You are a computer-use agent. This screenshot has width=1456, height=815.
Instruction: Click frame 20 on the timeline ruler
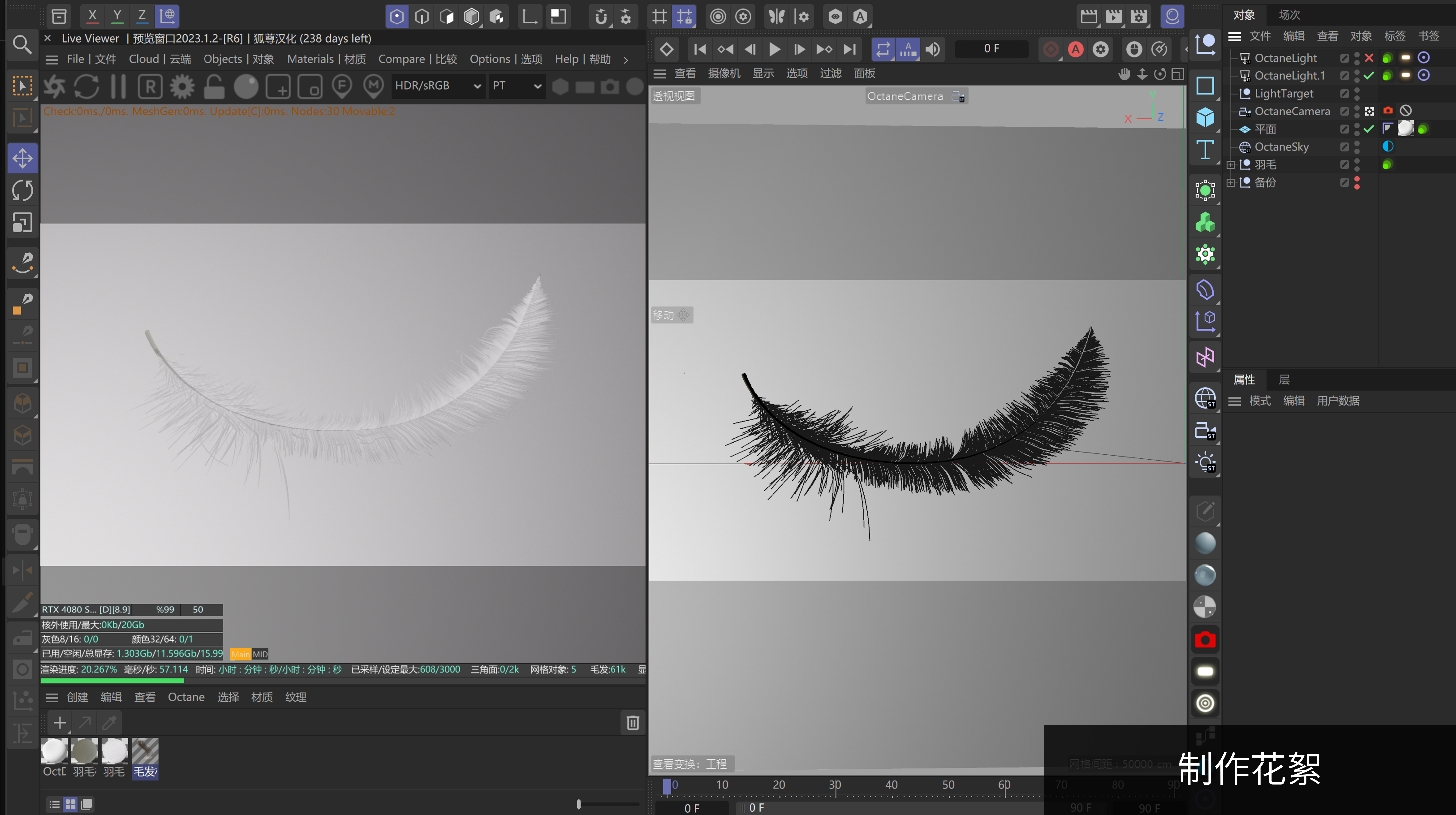(779, 785)
